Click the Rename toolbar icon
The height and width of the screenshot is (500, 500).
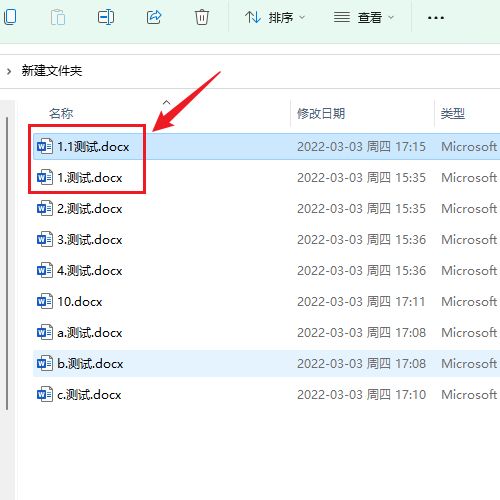(x=106, y=17)
